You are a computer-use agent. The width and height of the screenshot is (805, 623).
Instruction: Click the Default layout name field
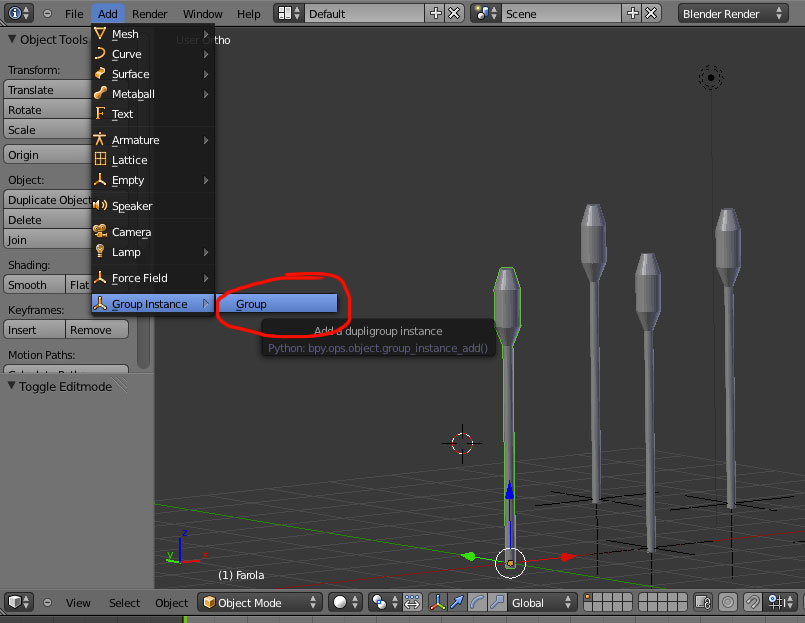pos(365,13)
